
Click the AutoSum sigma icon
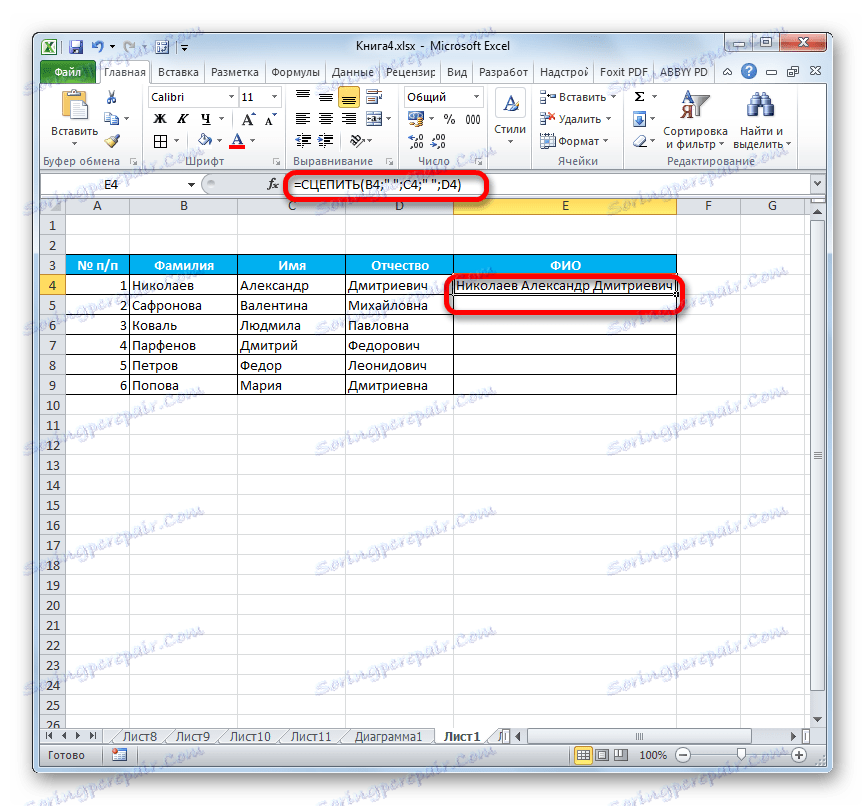(x=640, y=97)
